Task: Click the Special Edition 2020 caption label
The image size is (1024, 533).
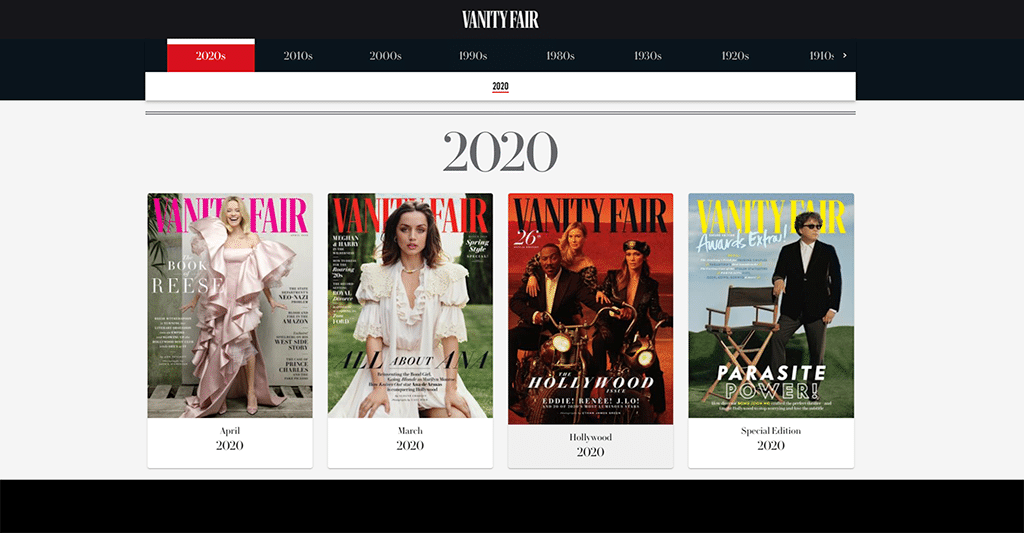Action: [771, 439]
